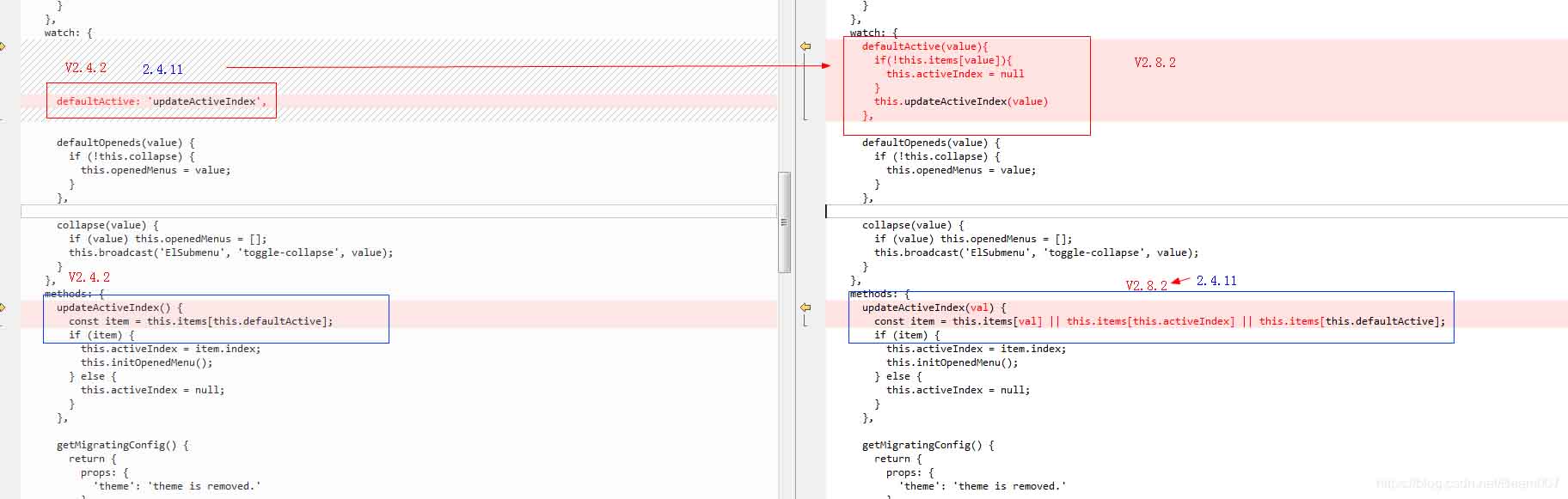
Task: Click the right pane line if (item) {
Action: [x=907, y=335]
